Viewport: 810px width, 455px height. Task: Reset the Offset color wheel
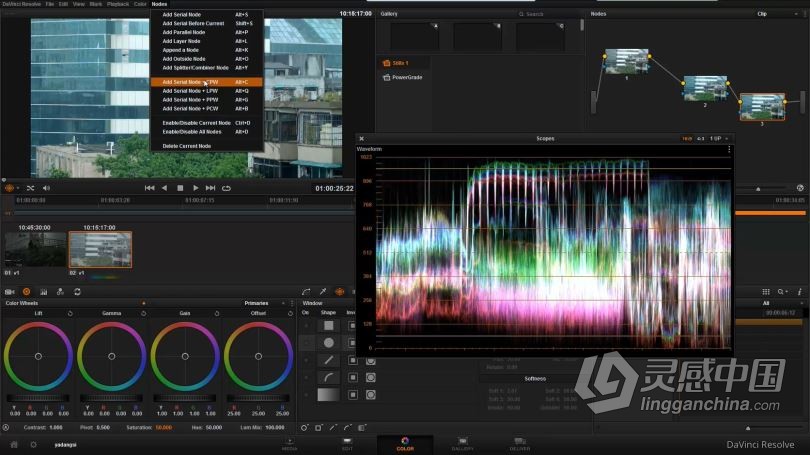(x=290, y=313)
